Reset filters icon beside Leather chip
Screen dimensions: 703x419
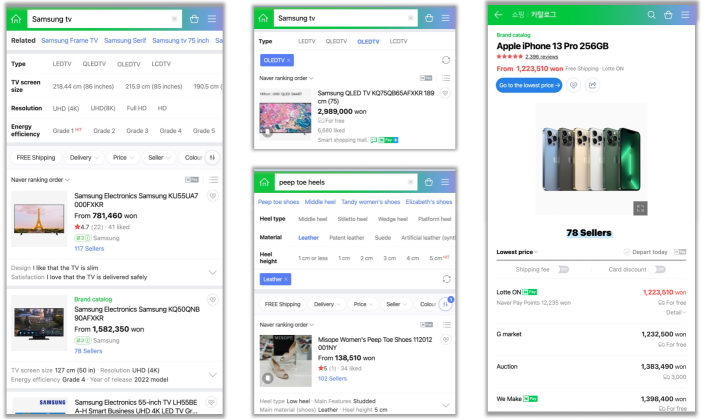pos(447,279)
